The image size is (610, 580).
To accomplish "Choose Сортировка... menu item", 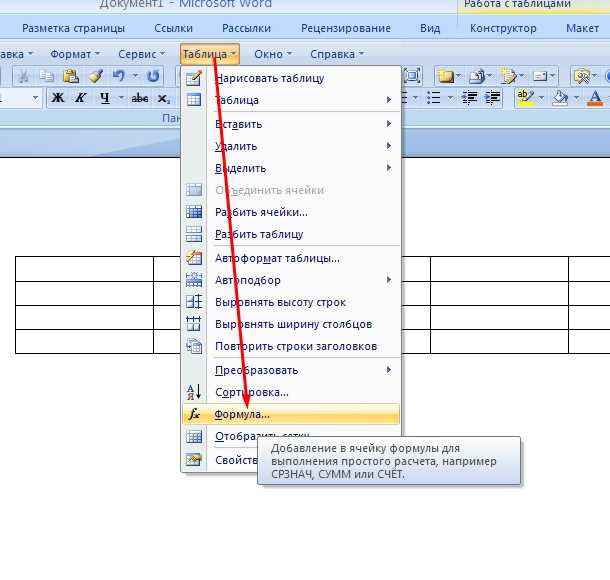I will tap(291, 392).
